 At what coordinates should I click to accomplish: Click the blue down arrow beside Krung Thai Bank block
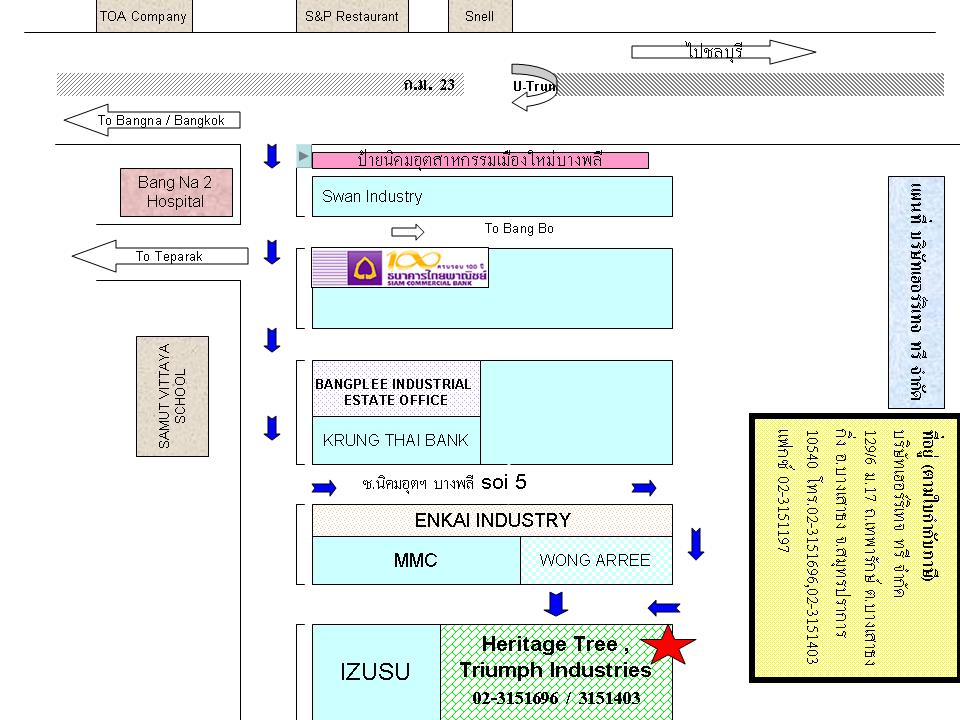(272, 428)
